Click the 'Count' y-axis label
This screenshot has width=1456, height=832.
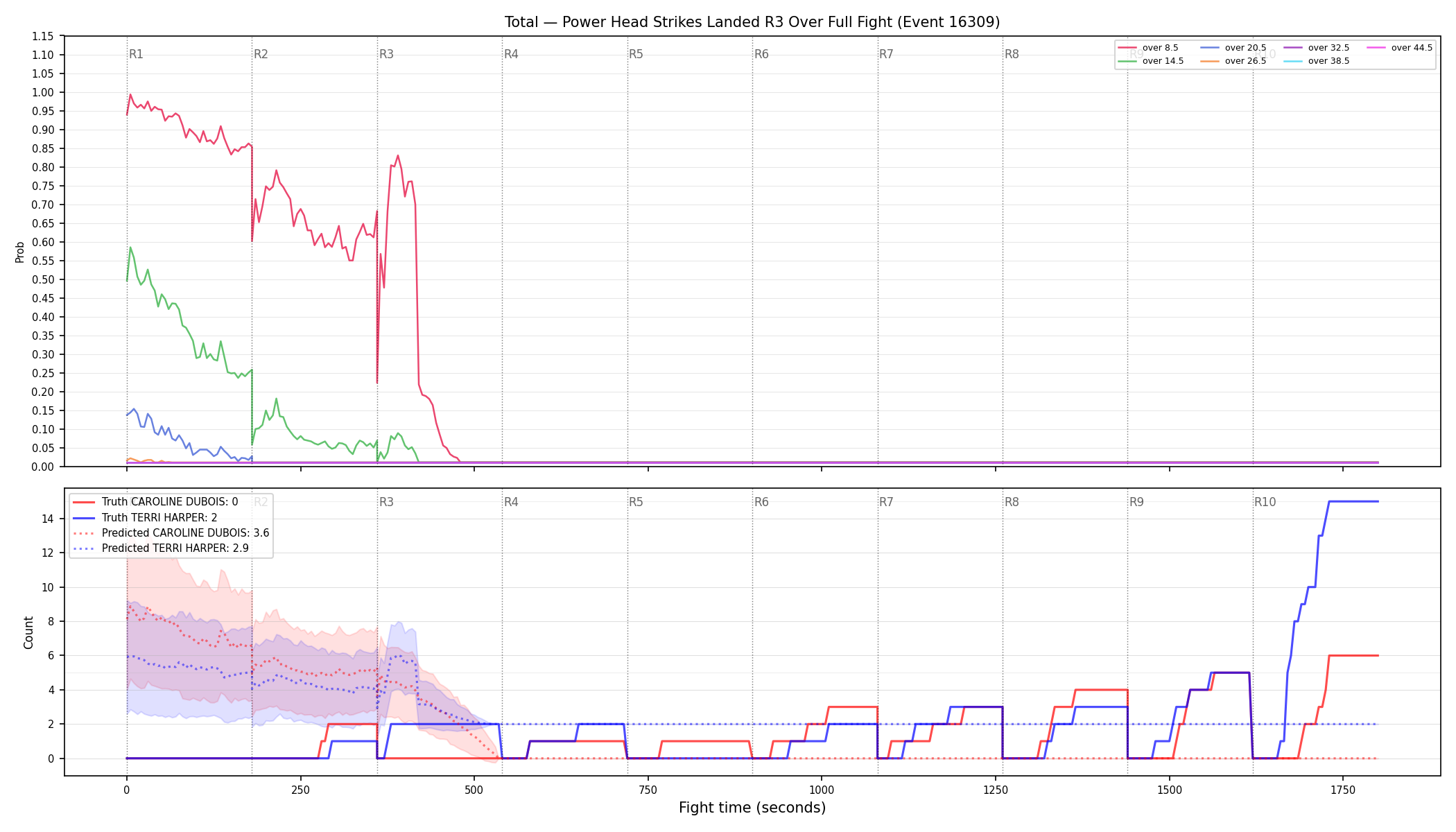point(28,632)
